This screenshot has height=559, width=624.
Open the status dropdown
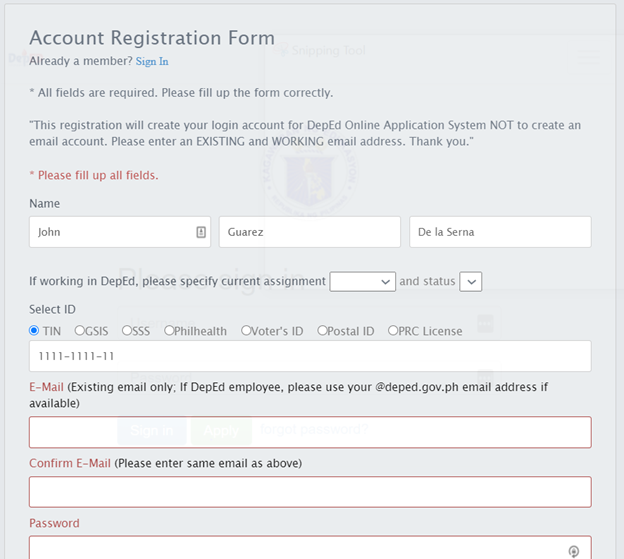(470, 282)
